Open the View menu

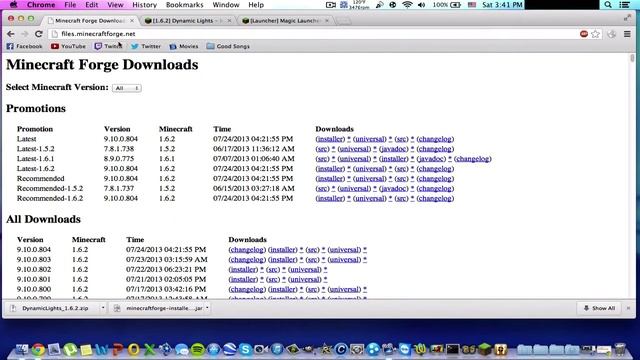click(116, 4)
